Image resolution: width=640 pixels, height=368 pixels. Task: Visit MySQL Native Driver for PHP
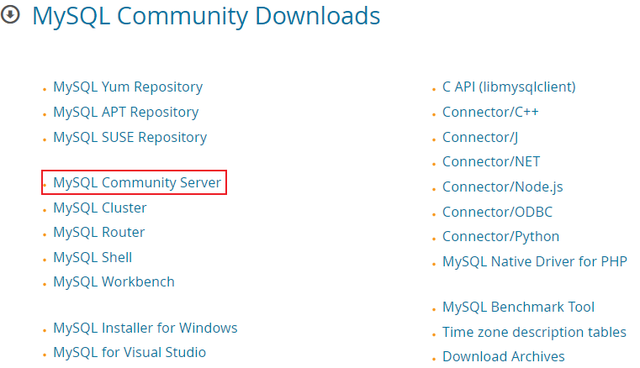tap(535, 262)
